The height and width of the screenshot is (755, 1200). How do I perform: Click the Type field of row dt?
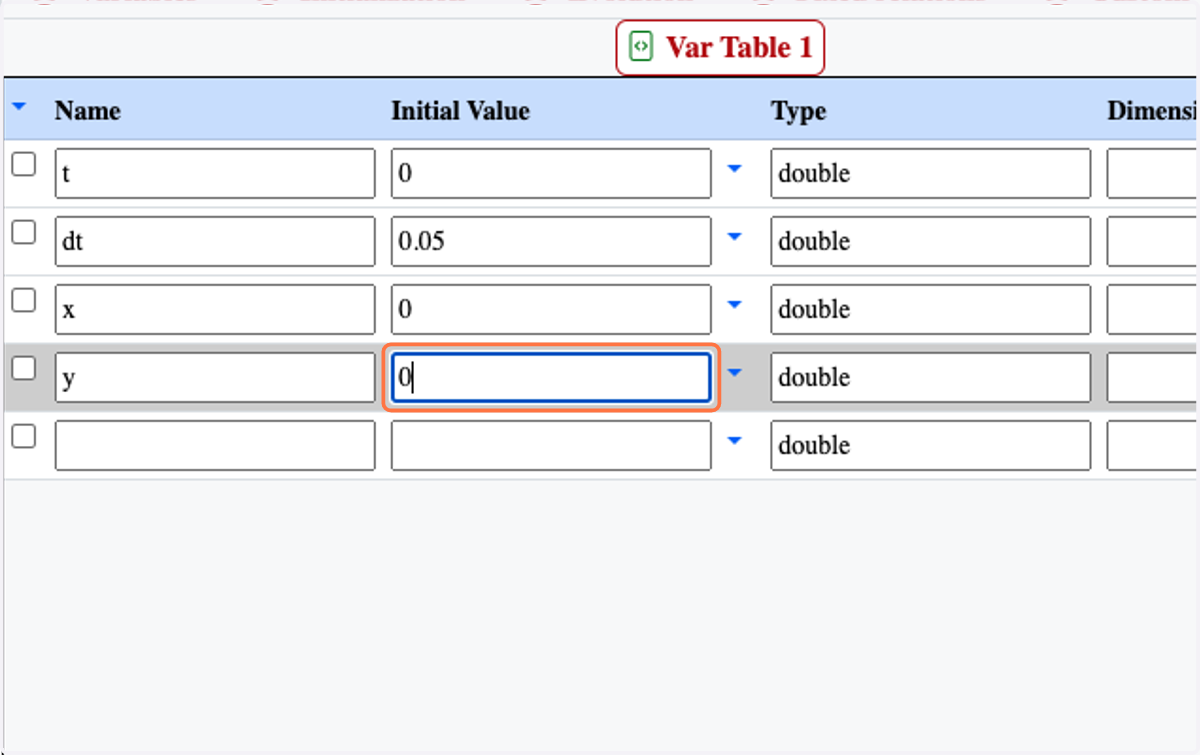click(x=931, y=242)
